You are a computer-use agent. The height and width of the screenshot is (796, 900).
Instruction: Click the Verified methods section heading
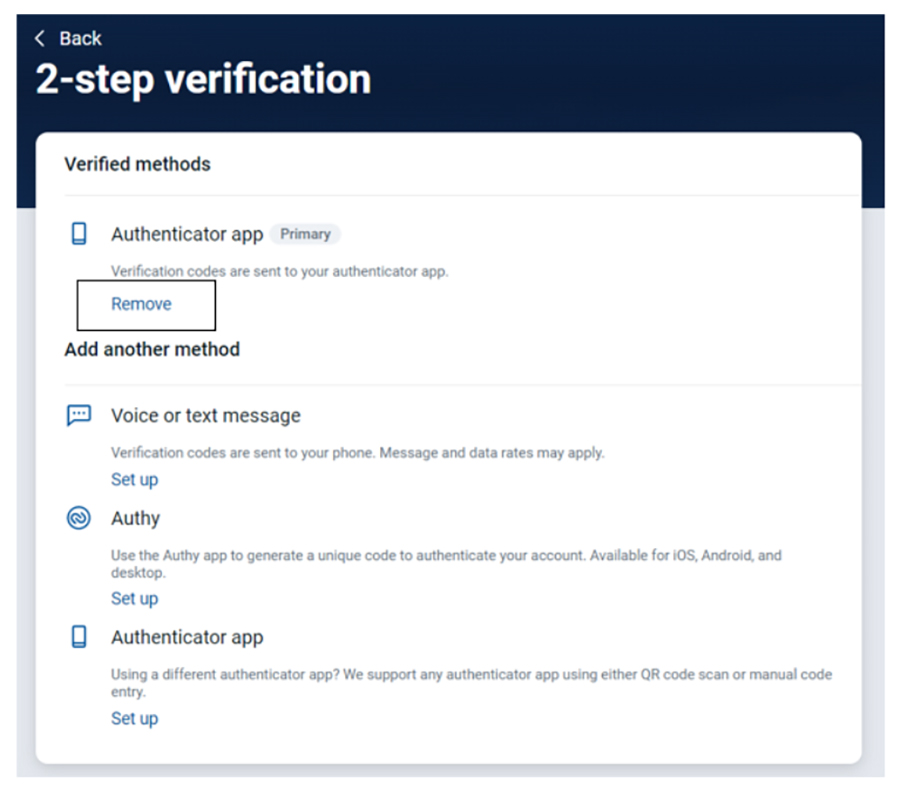(x=137, y=164)
